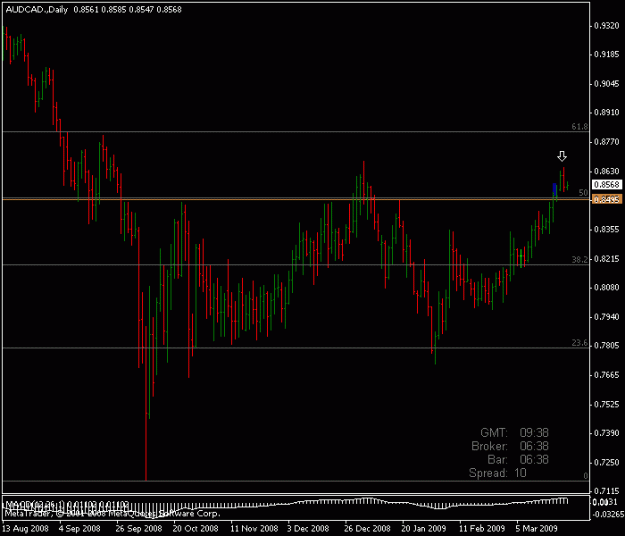The image size is (625, 536).
Task: Click the white down-arrow marker above latest candles
Action: tap(562, 156)
